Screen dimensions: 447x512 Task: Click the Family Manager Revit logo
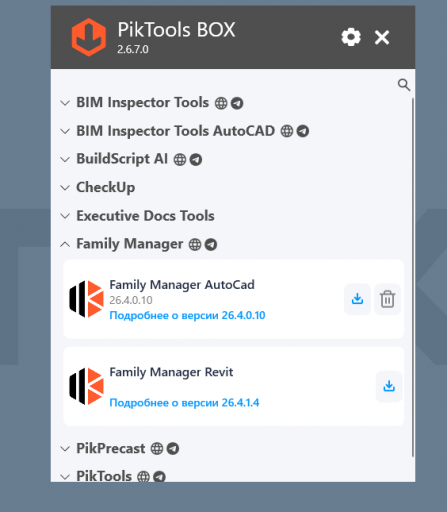coord(86,386)
